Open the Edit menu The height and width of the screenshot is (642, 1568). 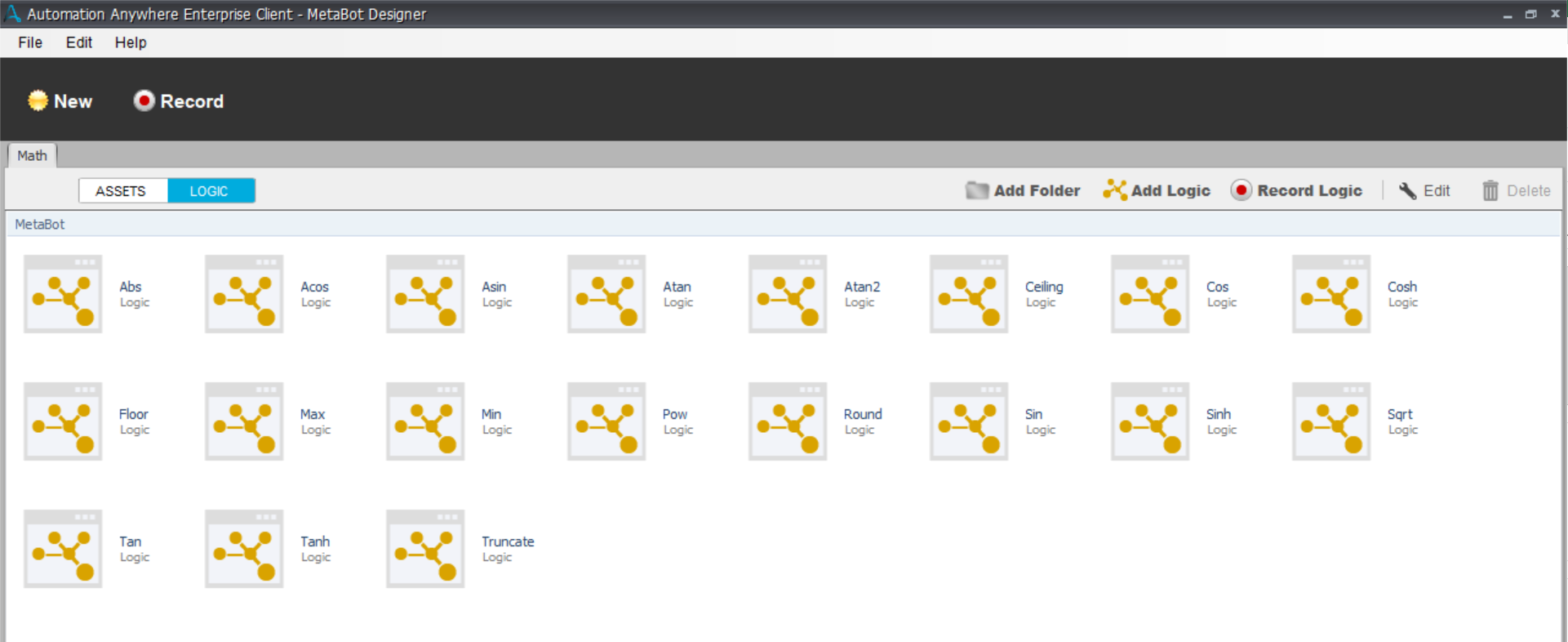click(x=79, y=42)
